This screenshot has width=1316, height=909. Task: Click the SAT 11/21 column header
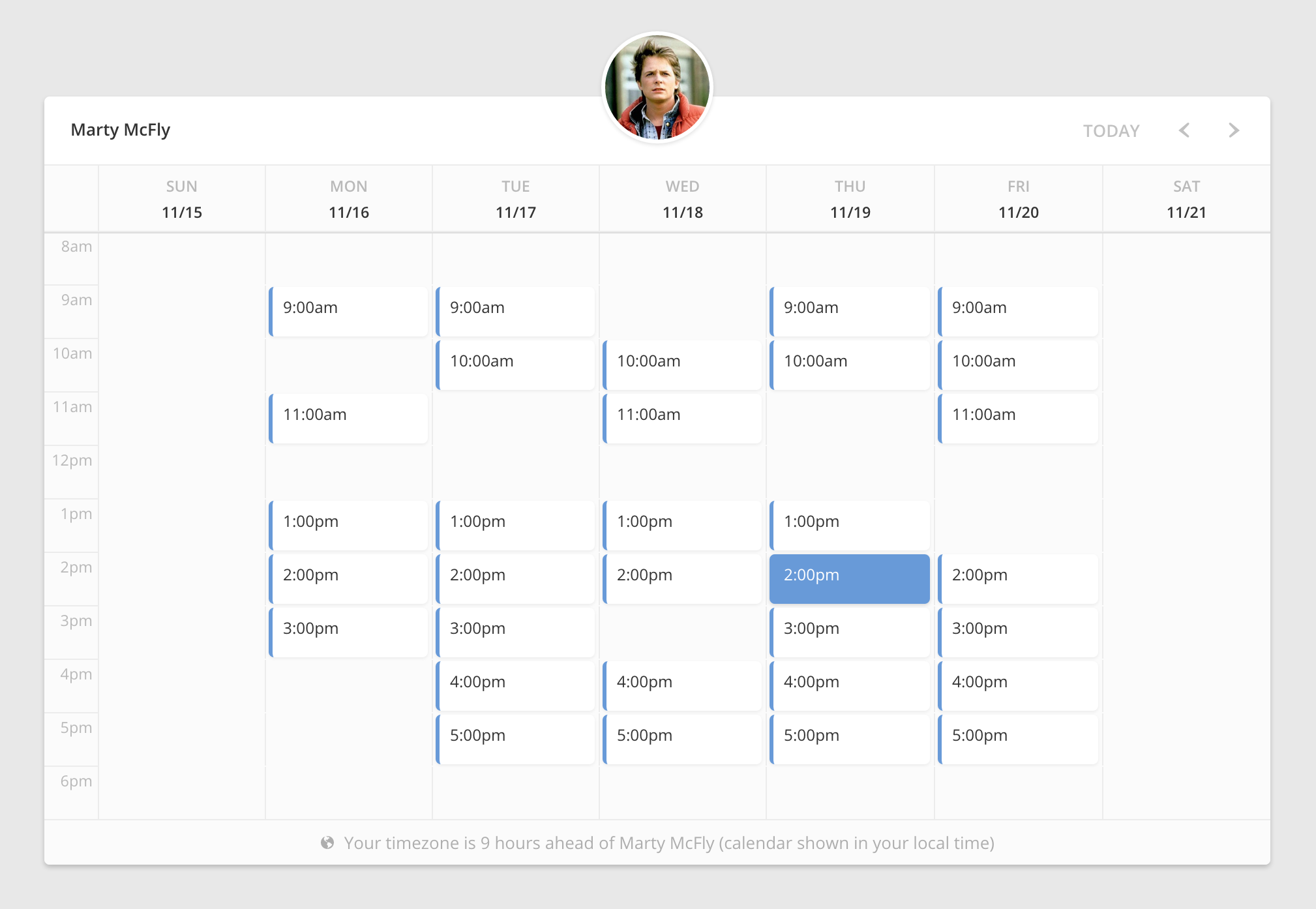point(1186,199)
